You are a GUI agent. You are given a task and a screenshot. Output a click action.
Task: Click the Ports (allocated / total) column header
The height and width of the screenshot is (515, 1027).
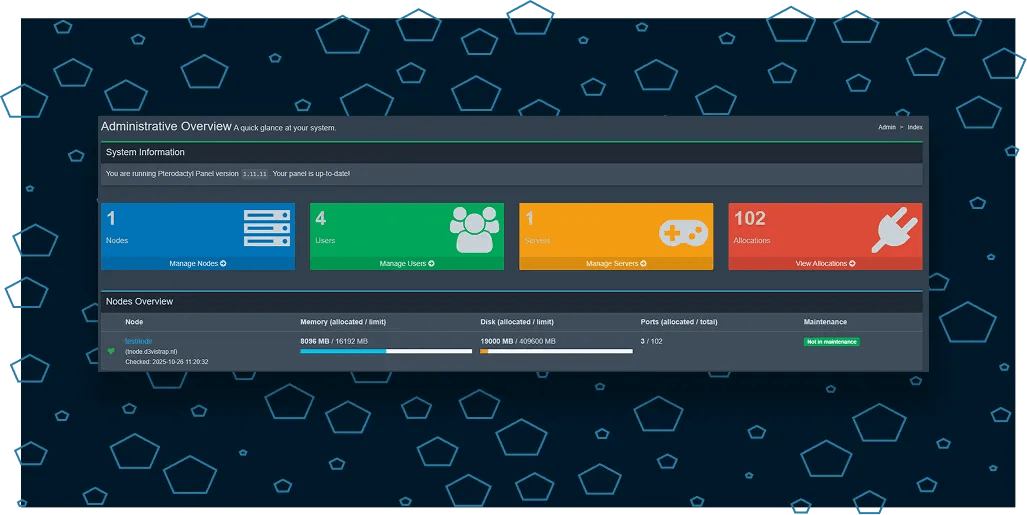(x=678, y=322)
